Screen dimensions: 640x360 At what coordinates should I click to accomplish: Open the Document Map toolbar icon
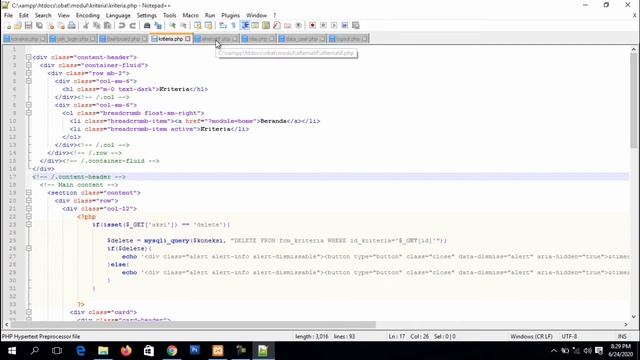(266, 26)
